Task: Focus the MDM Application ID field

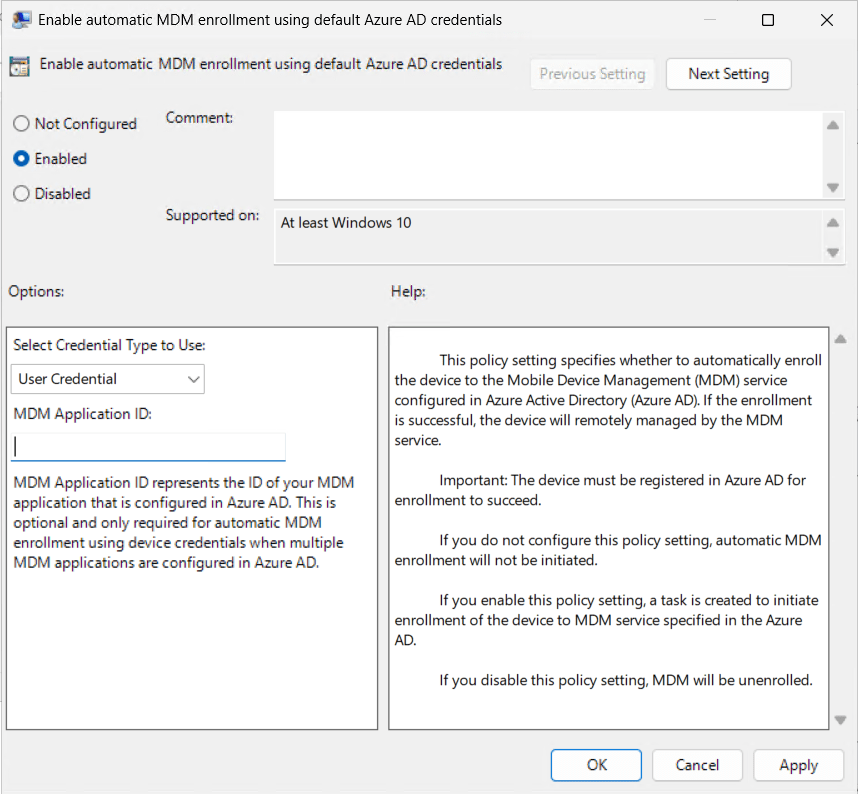Action: [x=149, y=446]
